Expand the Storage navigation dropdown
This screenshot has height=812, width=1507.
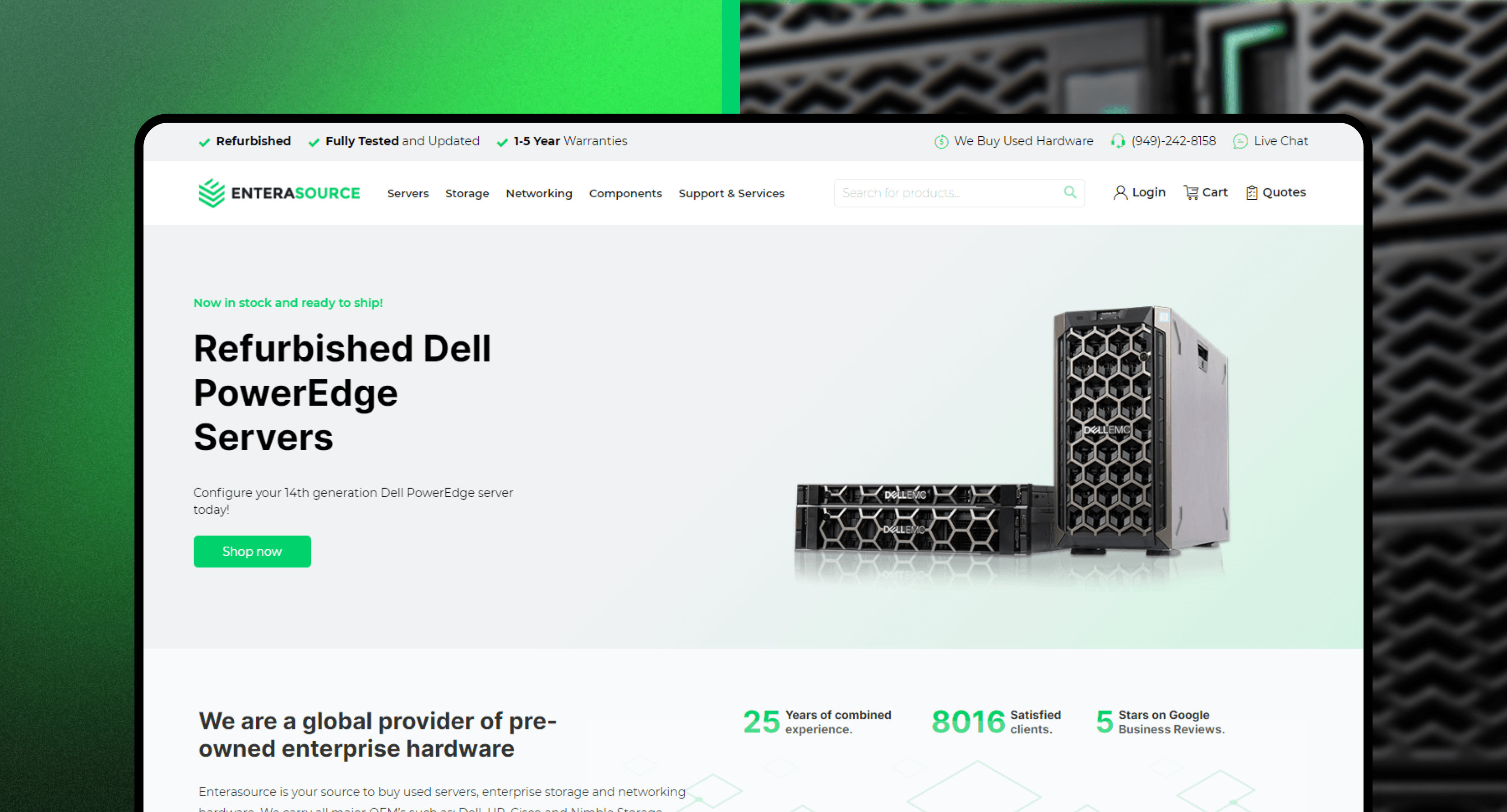(x=467, y=192)
